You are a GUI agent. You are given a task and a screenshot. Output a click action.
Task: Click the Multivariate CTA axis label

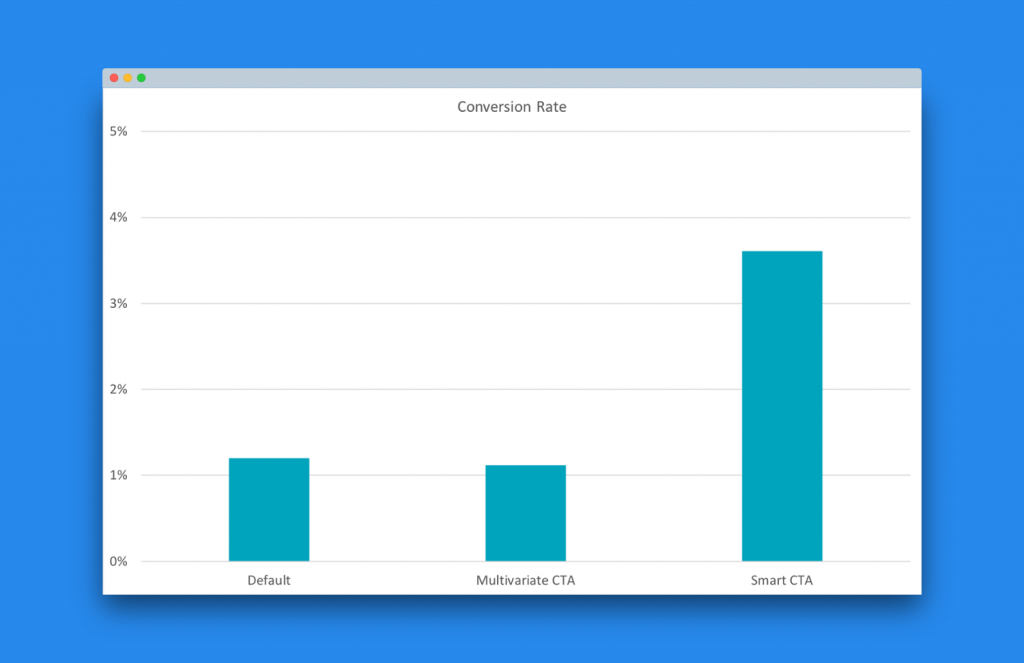point(525,580)
